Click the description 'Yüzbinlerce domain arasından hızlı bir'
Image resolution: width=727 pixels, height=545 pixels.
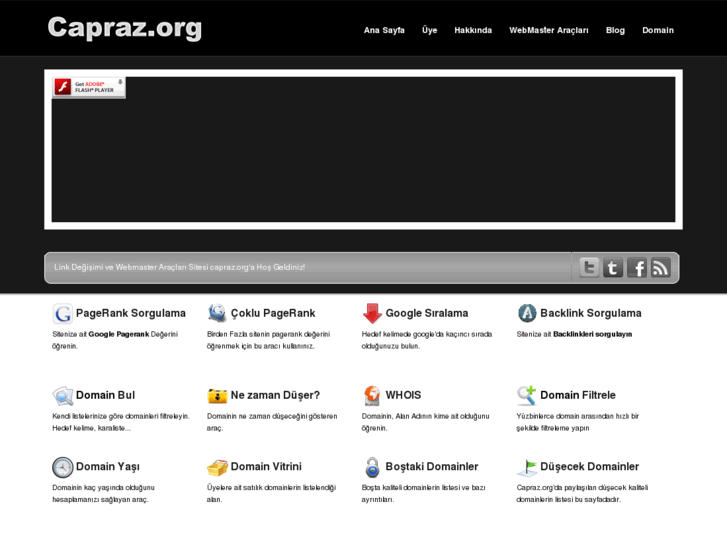[x=578, y=416]
